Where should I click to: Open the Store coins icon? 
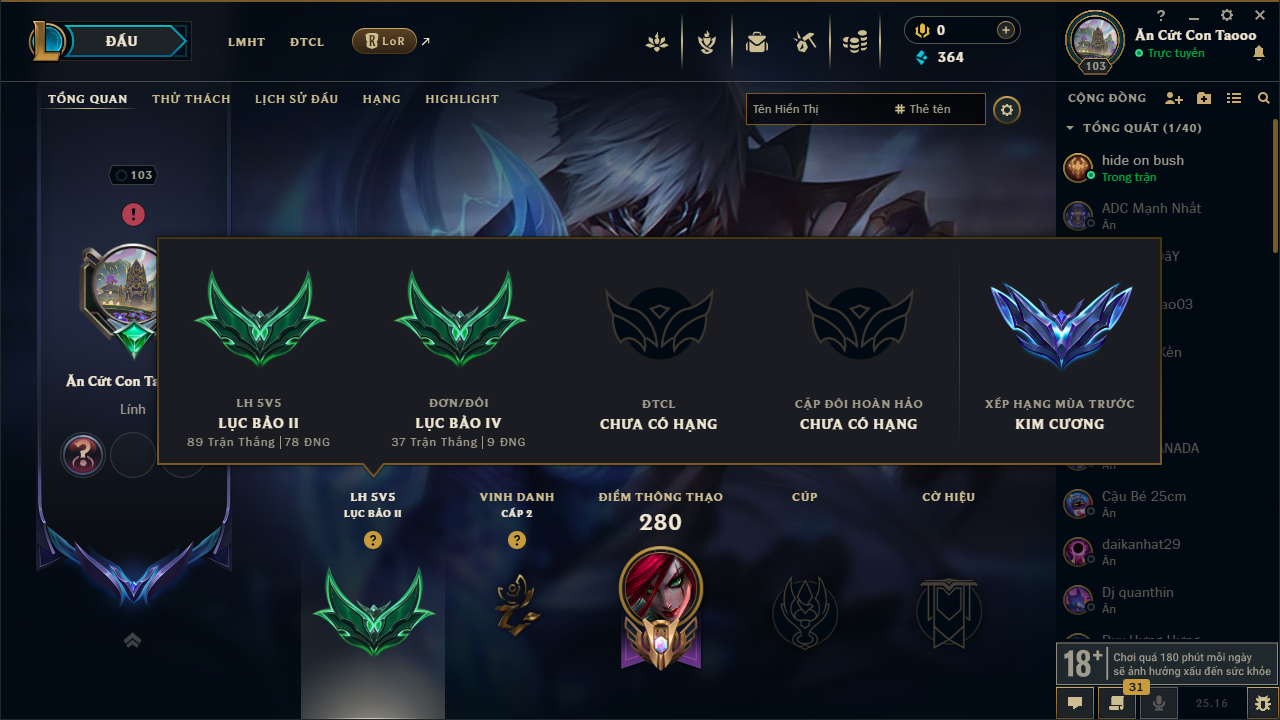(854, 42)
